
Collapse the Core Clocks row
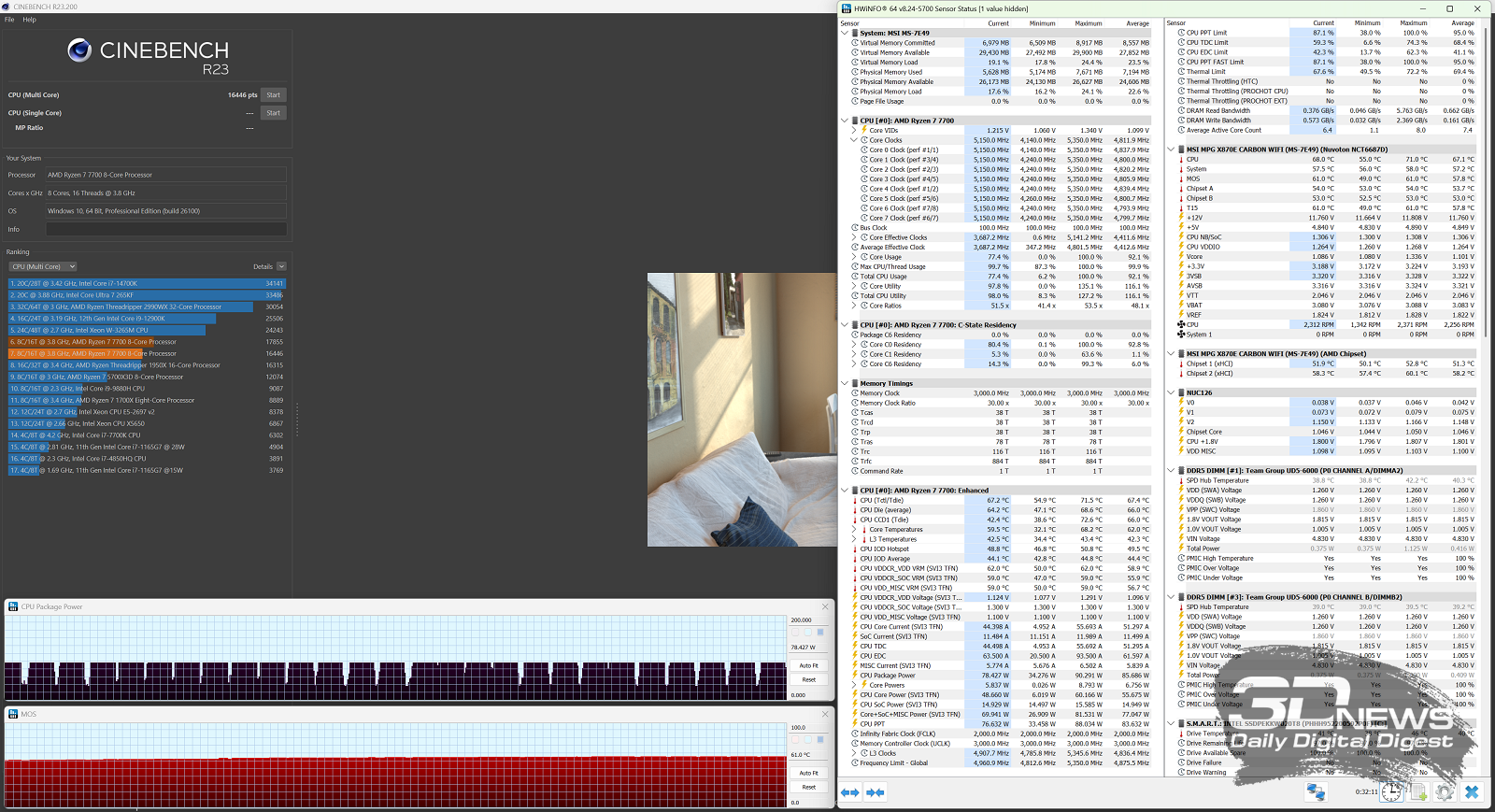tap(853, 140)
